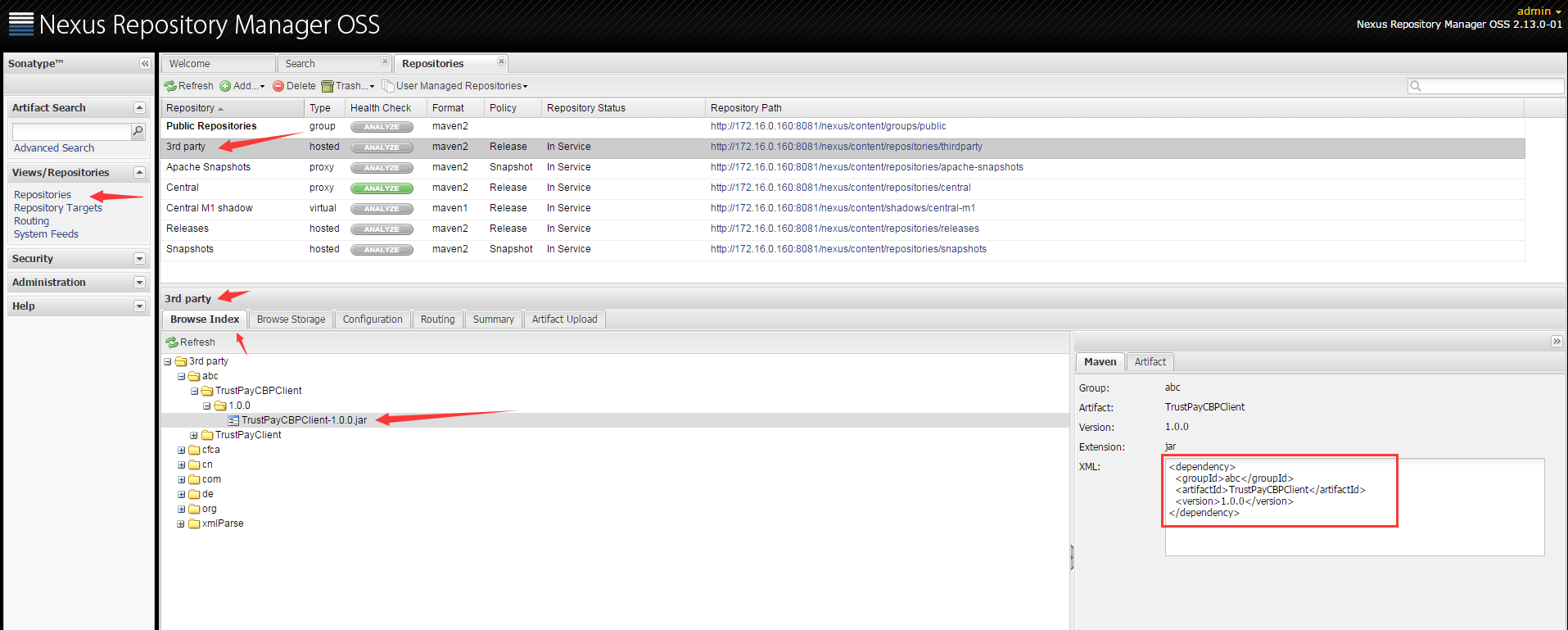Select the de folder in tree

[x=208, y=494]
